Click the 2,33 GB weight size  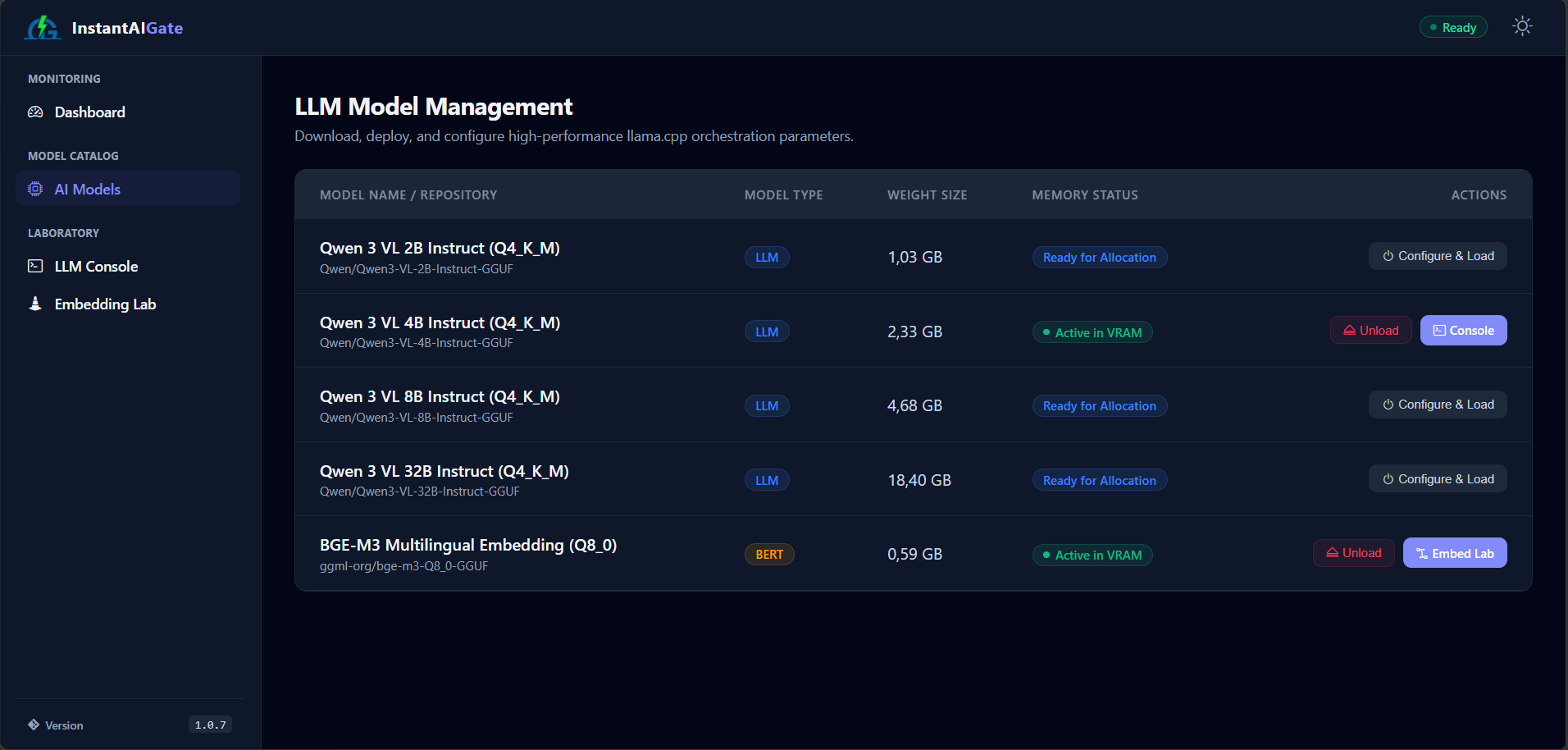914,332
